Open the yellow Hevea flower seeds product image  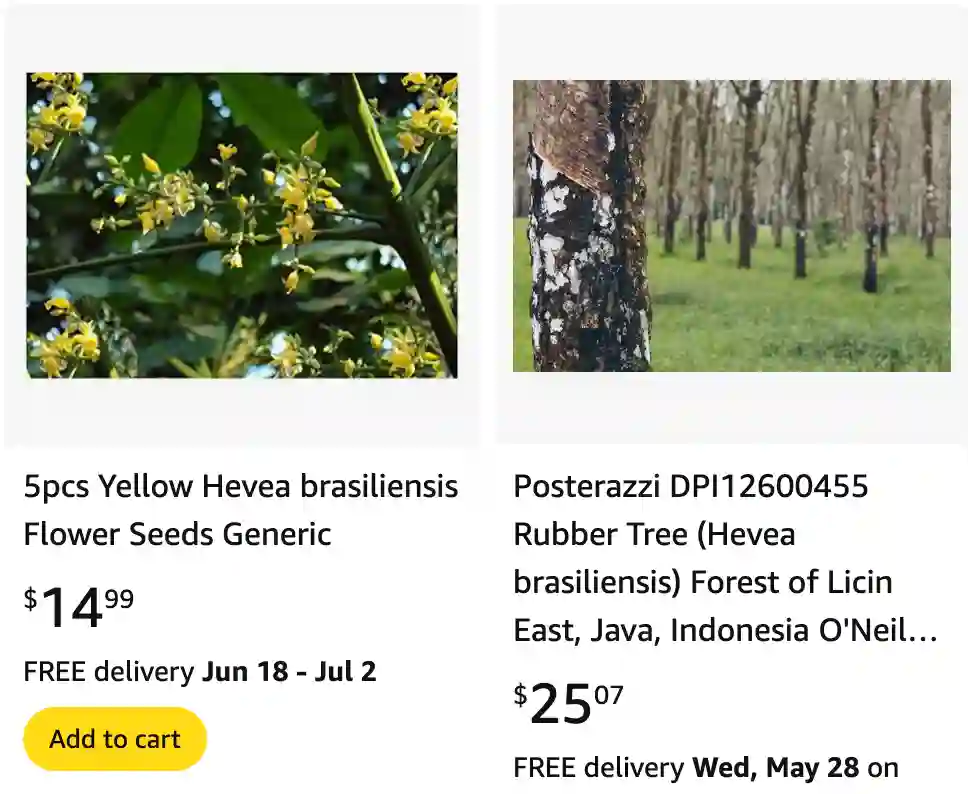coord(242,225)
